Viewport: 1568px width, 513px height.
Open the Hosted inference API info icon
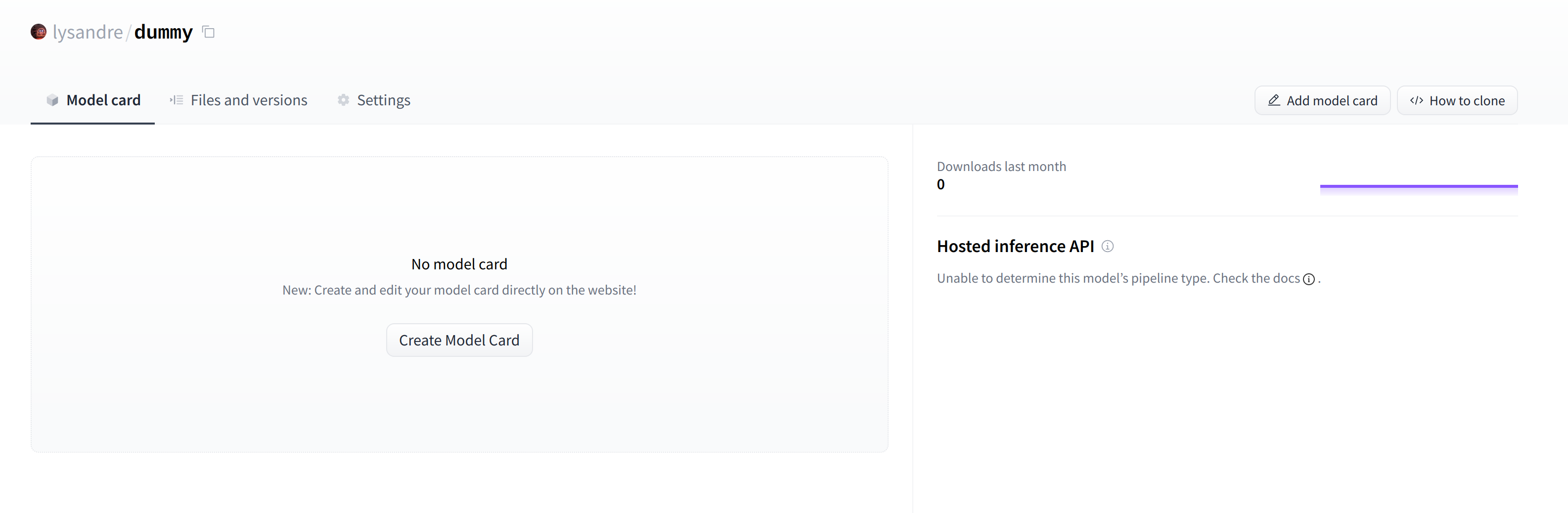1108,247
